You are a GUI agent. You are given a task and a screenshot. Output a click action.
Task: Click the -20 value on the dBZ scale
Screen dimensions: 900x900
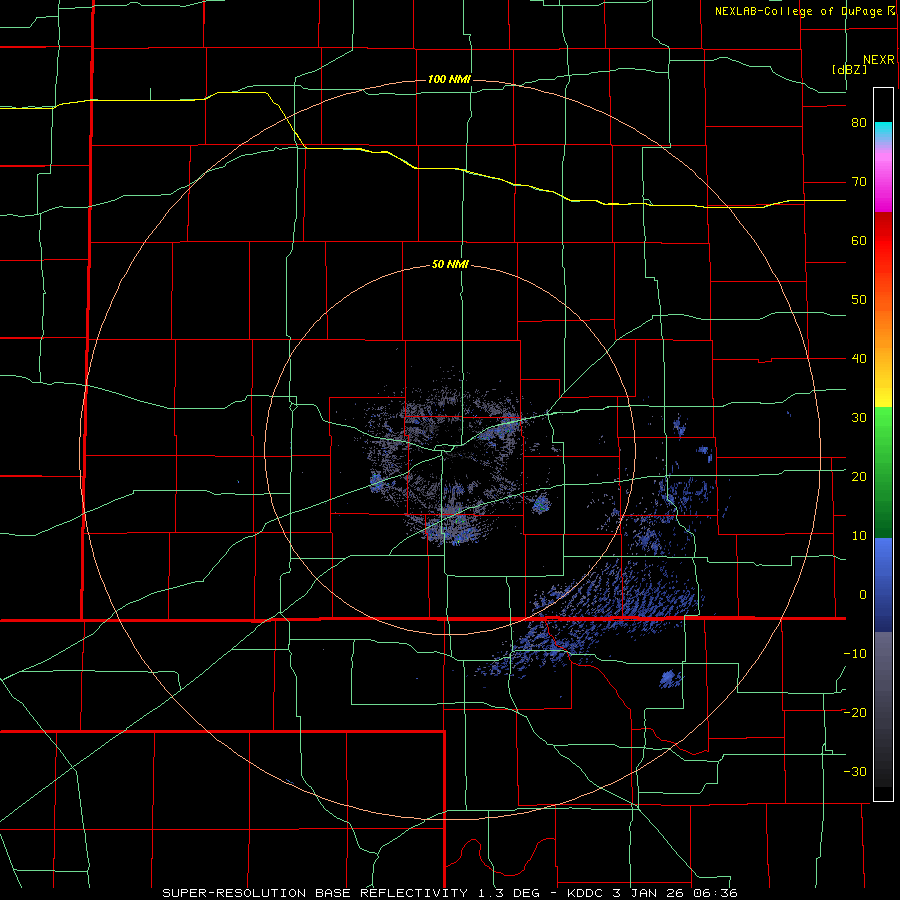coord(855,712)
